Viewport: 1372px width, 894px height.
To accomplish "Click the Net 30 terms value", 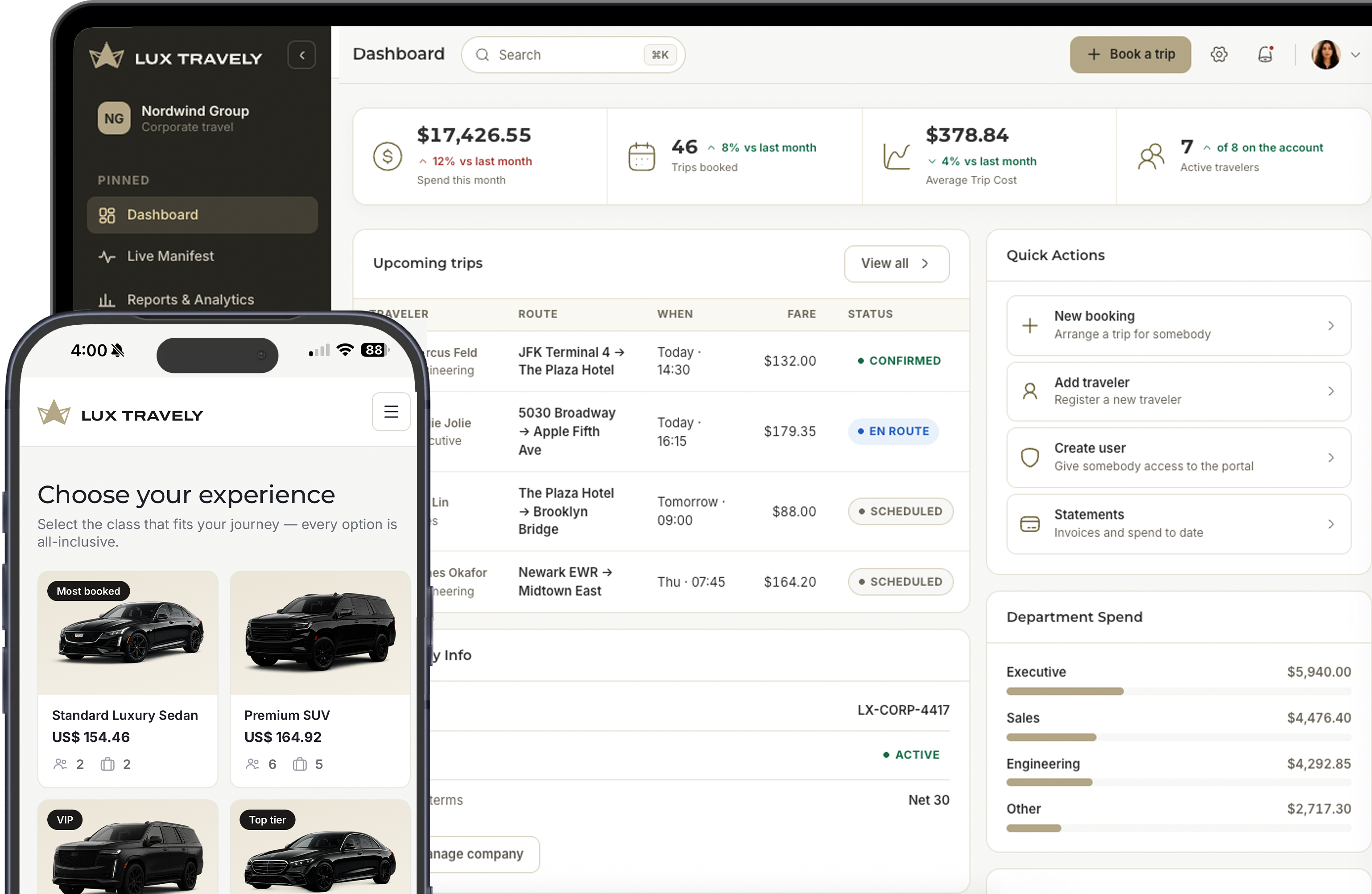I will pos(928,800).
